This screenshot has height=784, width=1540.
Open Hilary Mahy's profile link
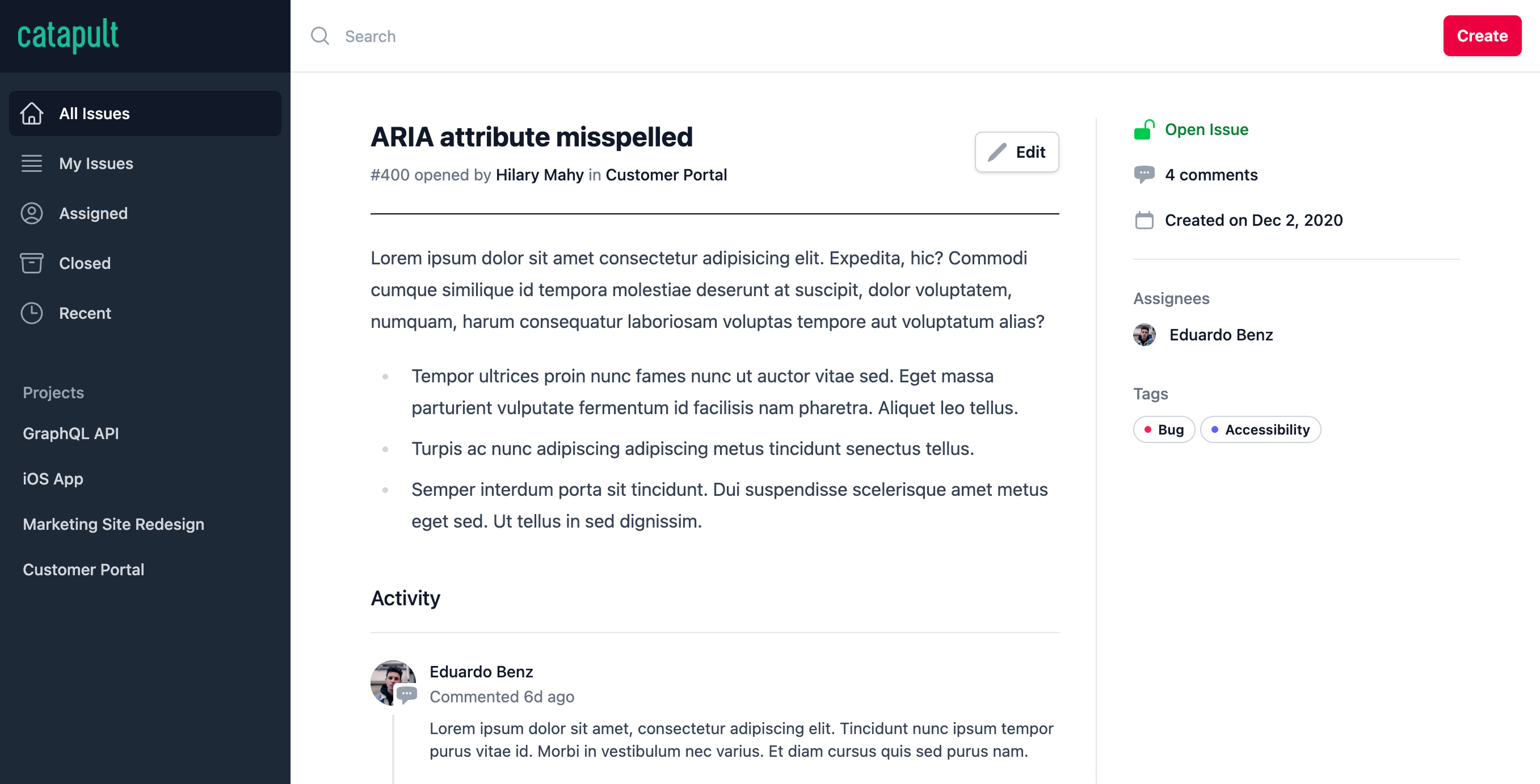pos(539,175)
